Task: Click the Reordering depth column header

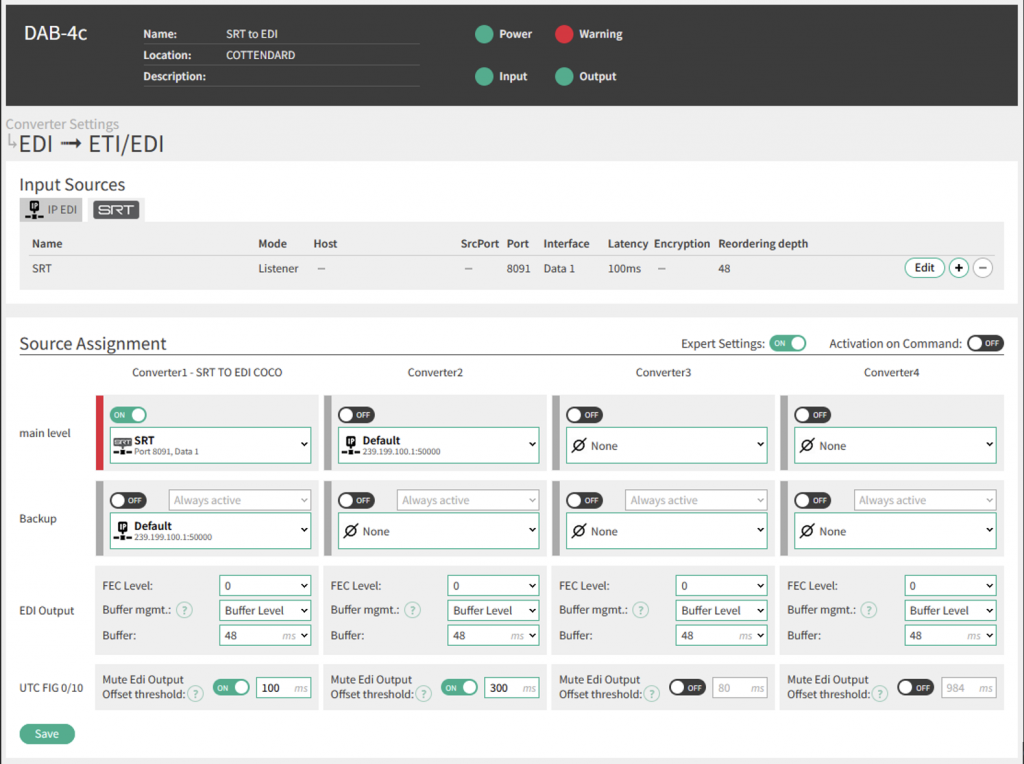Action: [x=763, y=244]
